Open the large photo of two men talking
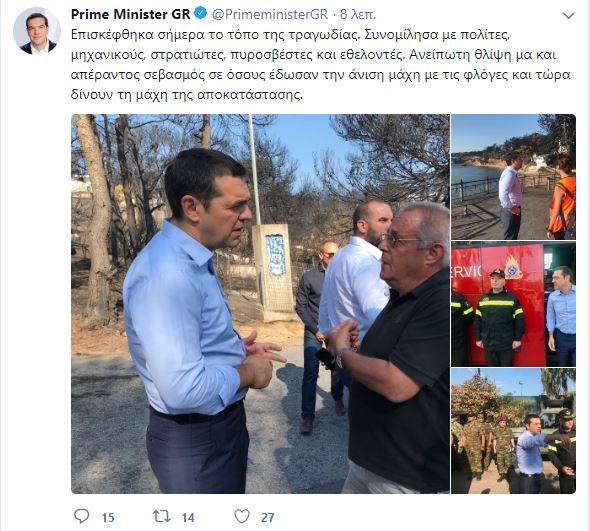Image resolution: width=590 pixels, height=531 pixels. coord(260,304)
